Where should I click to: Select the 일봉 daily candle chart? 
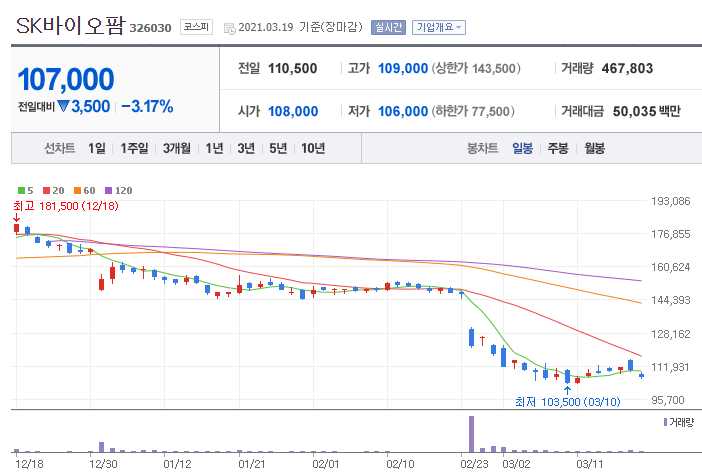click(x=522, y=148)
